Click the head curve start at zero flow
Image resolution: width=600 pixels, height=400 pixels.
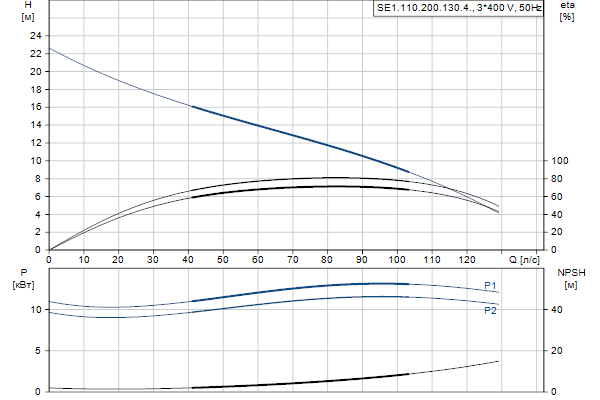click(x=50, y=48)
